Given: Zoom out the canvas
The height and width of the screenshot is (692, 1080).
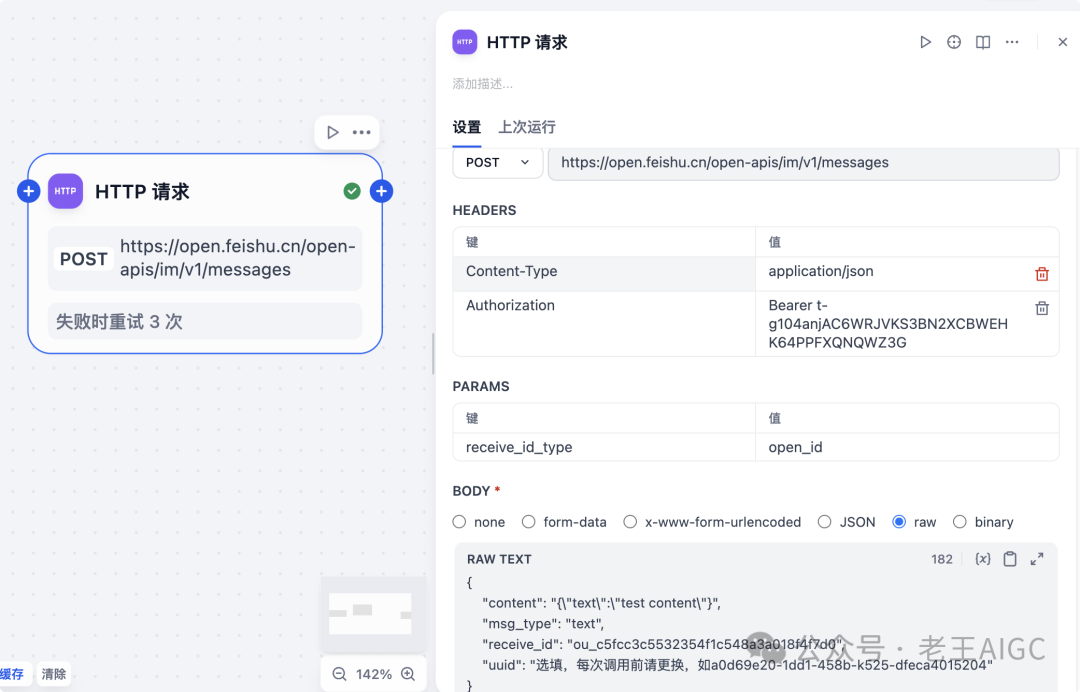Looking at the screenshot, I should coord(340,674).
